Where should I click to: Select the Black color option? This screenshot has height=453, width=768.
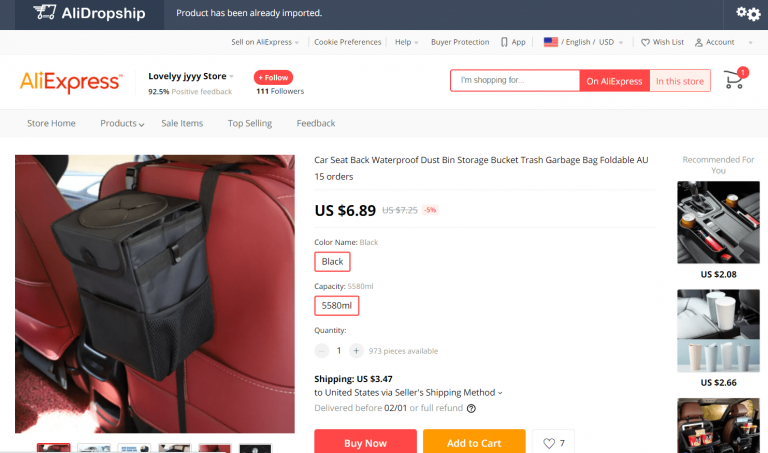pyautogui.click(x=332, y=262)
